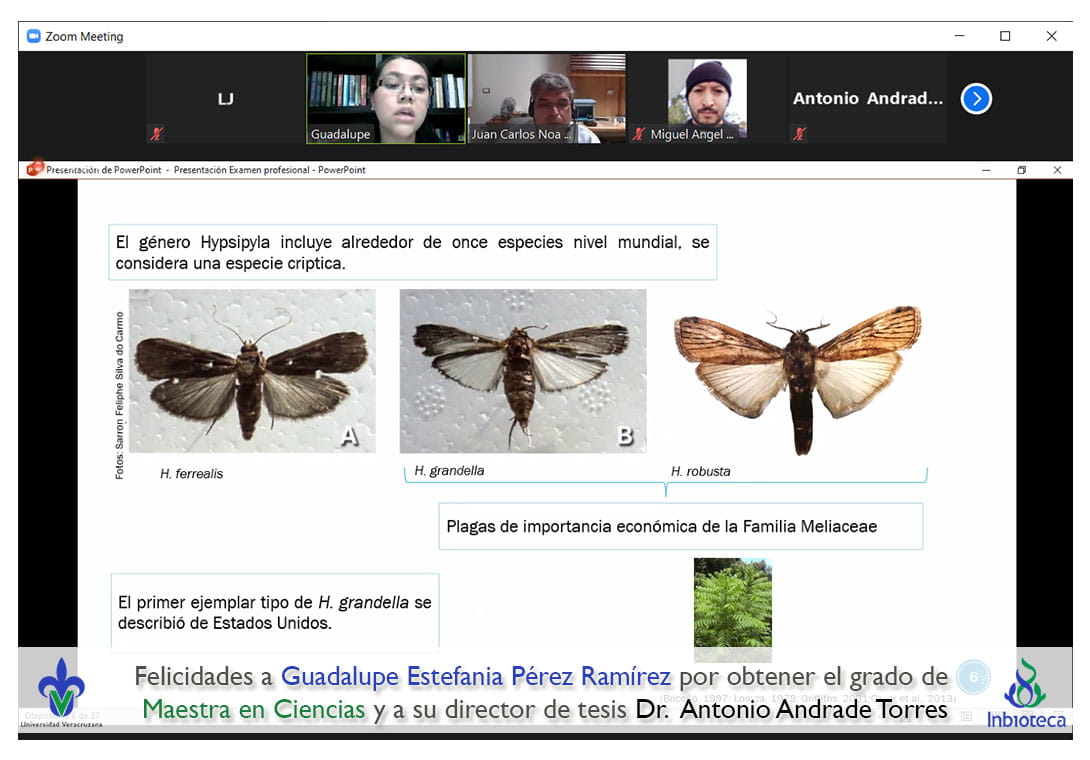
Task: Select the LJ participant tile
Action: 225,98
